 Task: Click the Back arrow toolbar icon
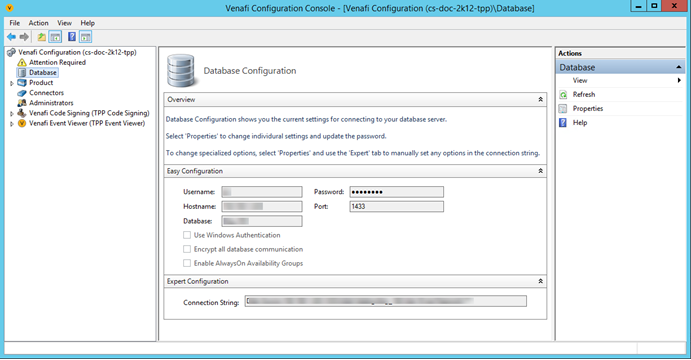[11, 37]
